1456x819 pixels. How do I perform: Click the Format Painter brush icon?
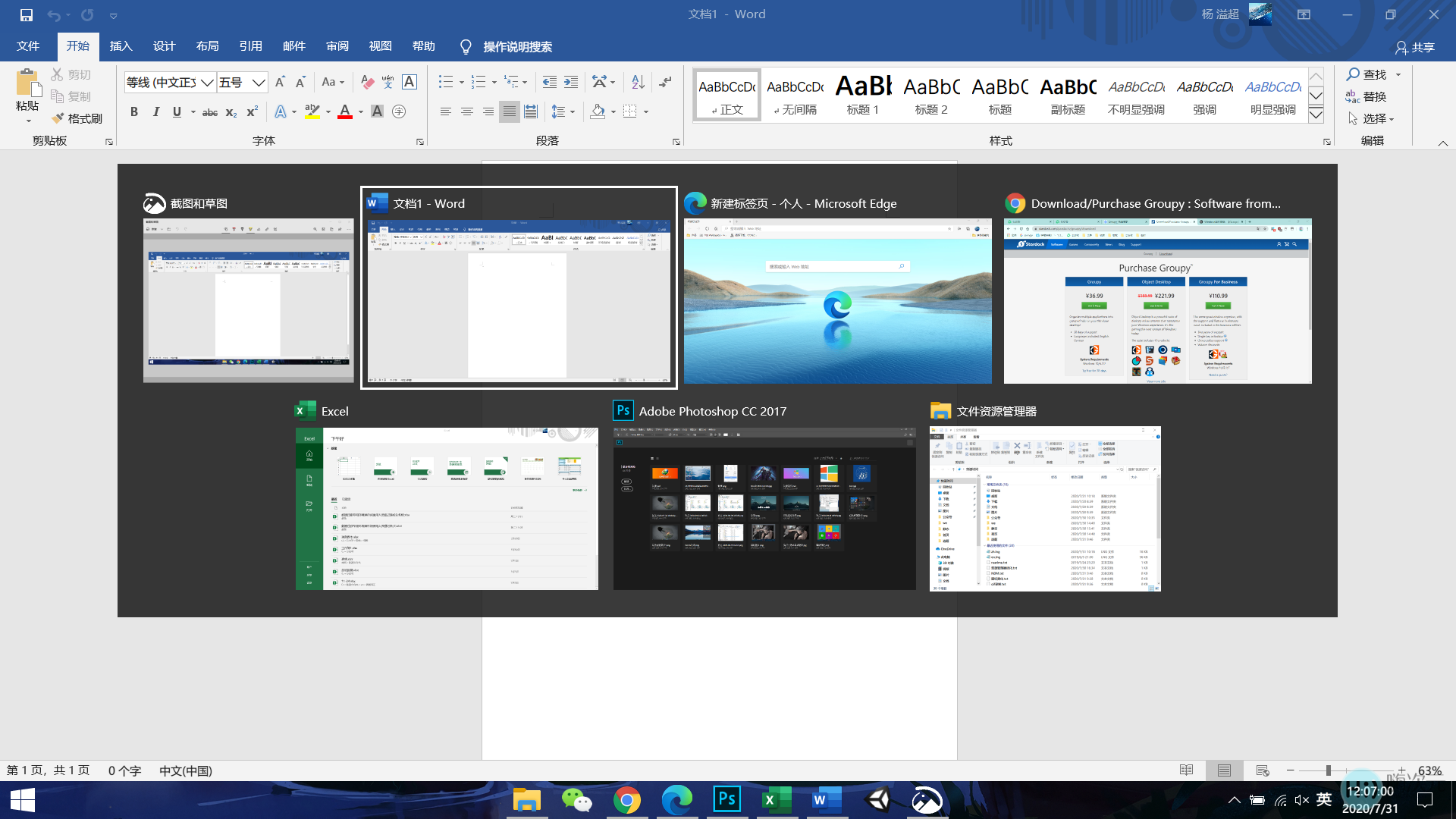[x=58, y=118]
